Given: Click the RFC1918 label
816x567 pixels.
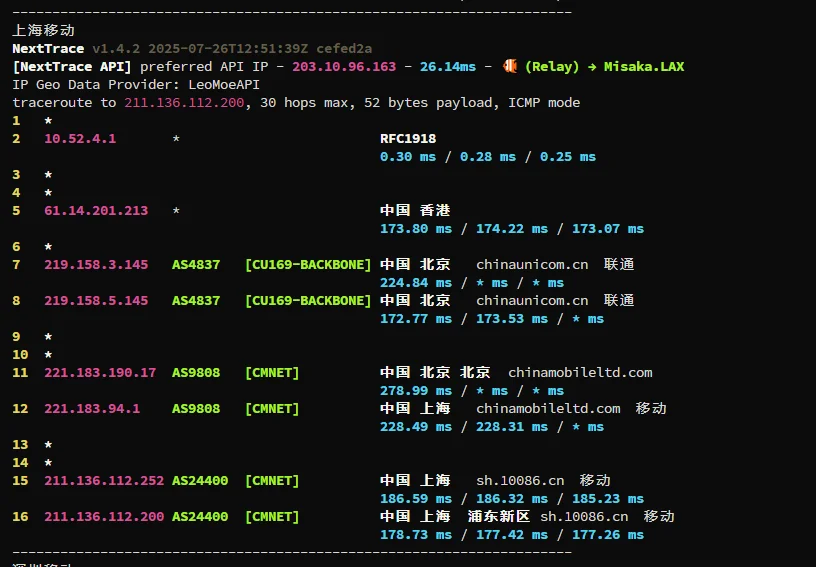Looking at the screenshot, I should coord(408,138).
